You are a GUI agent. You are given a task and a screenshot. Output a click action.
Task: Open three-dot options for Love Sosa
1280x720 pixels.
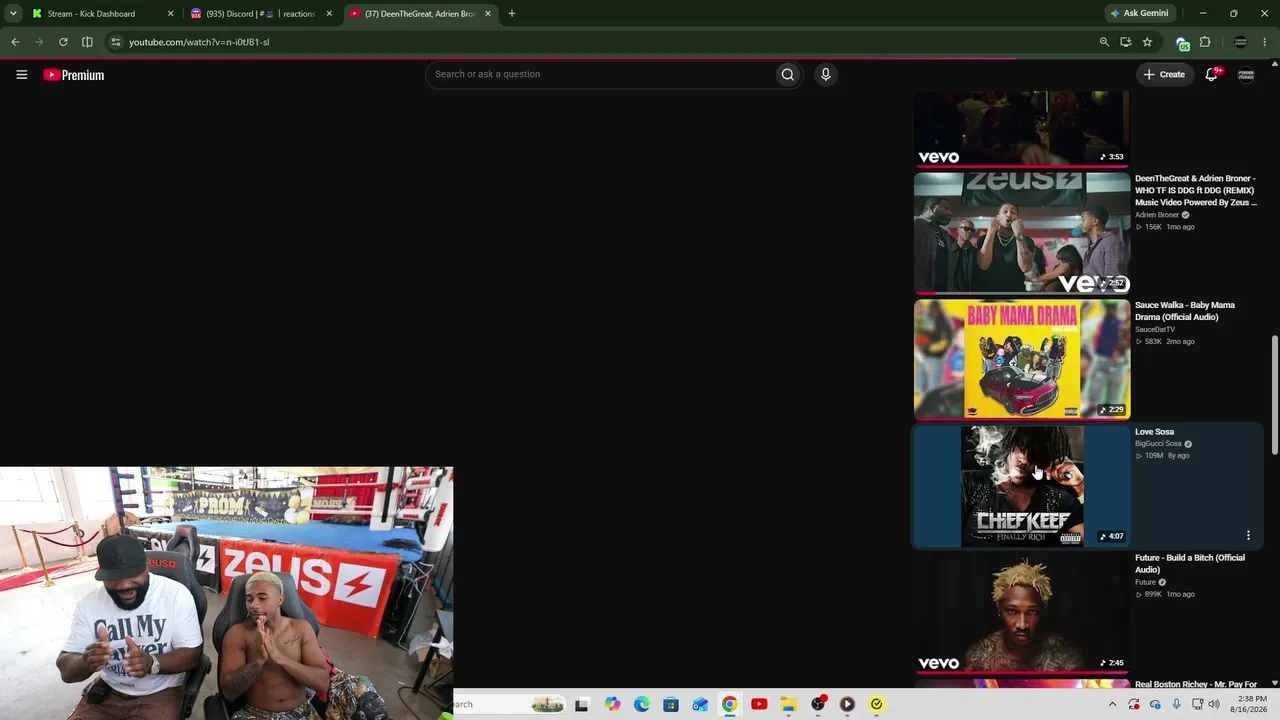1248,536
